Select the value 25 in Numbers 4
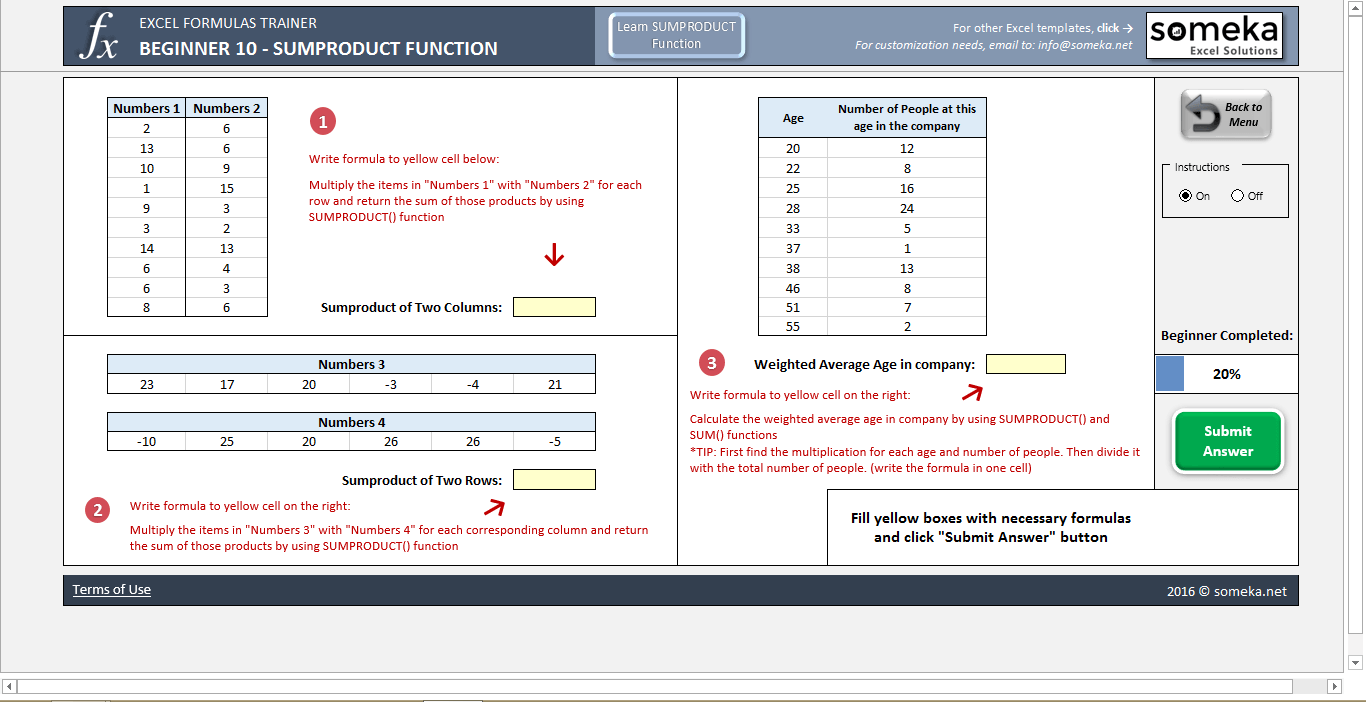This screenshot has width=1366, height=702. coord(227,442)
